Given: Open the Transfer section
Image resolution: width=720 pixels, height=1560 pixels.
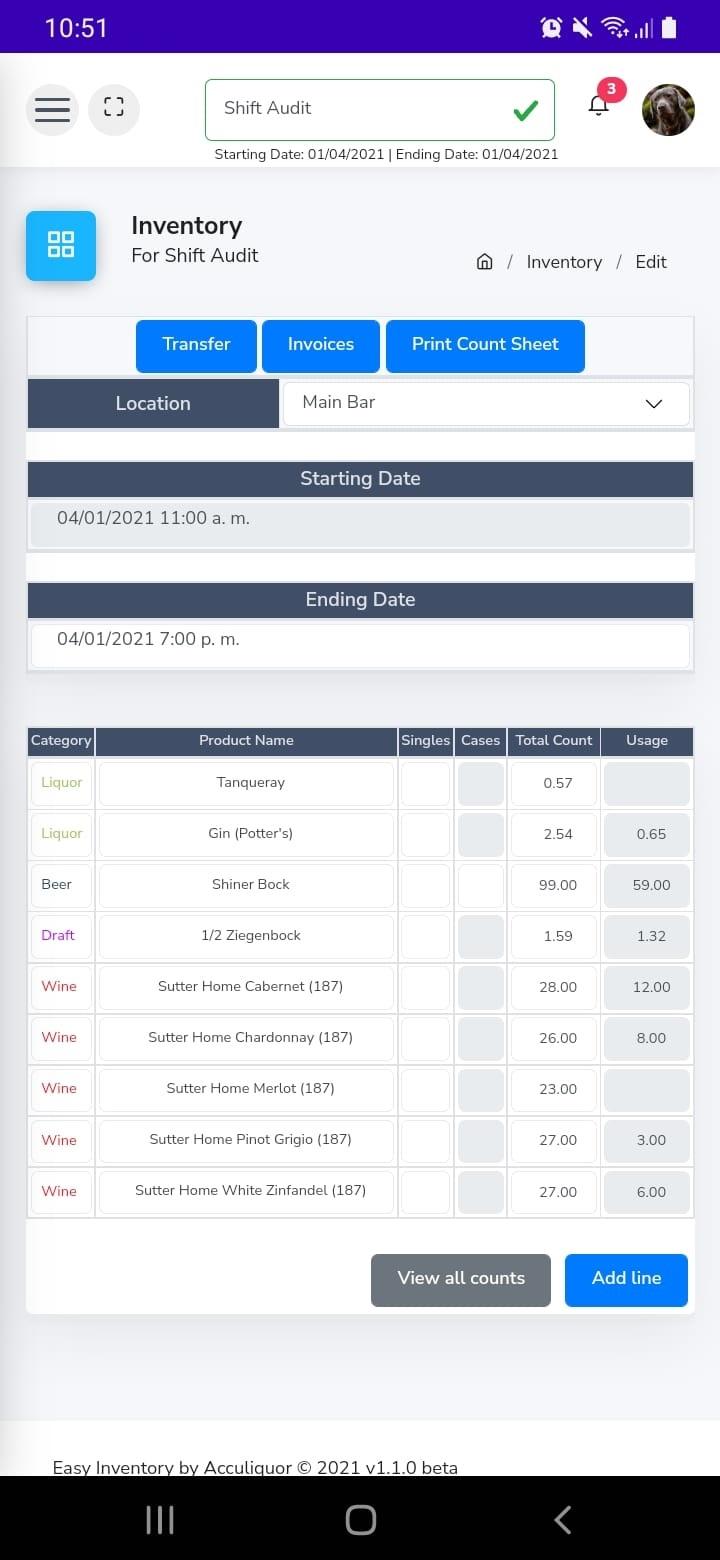Looking at the screenshot, I should coord(196,346).
